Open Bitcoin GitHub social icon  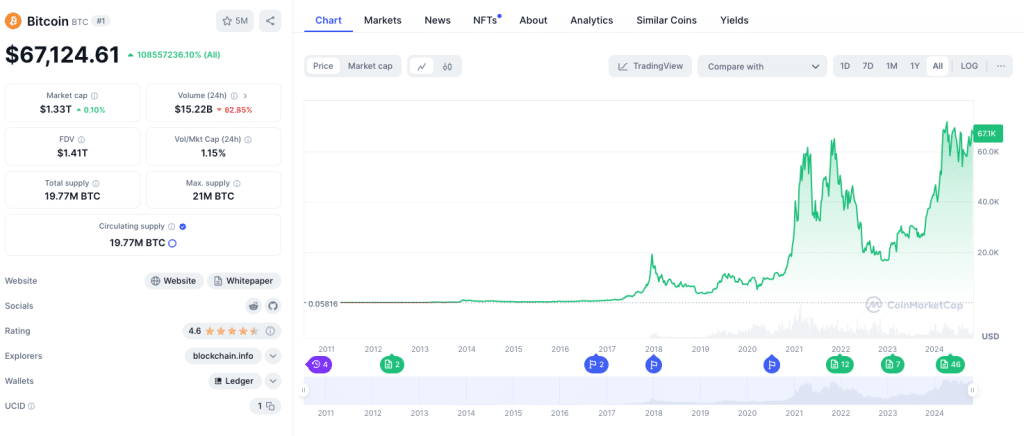272,305
